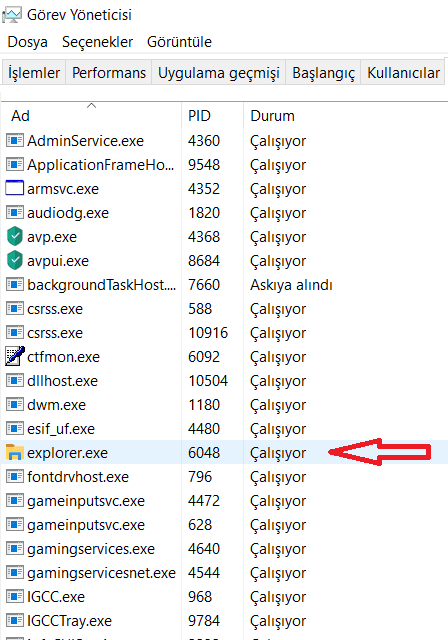Screen dimensions: 448x640
Task: Click the fontdrvhost.exe process icon
Action: coord(15,477)
